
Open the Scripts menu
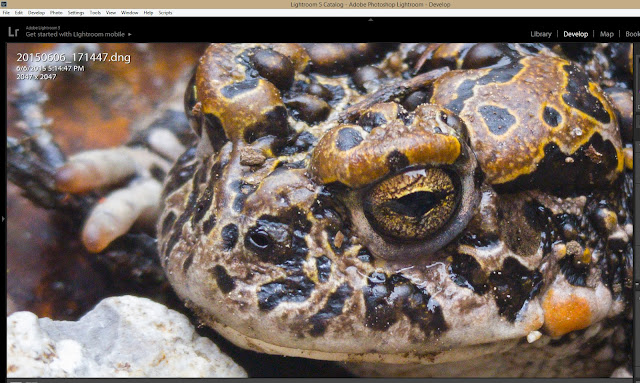pos(165,13)
